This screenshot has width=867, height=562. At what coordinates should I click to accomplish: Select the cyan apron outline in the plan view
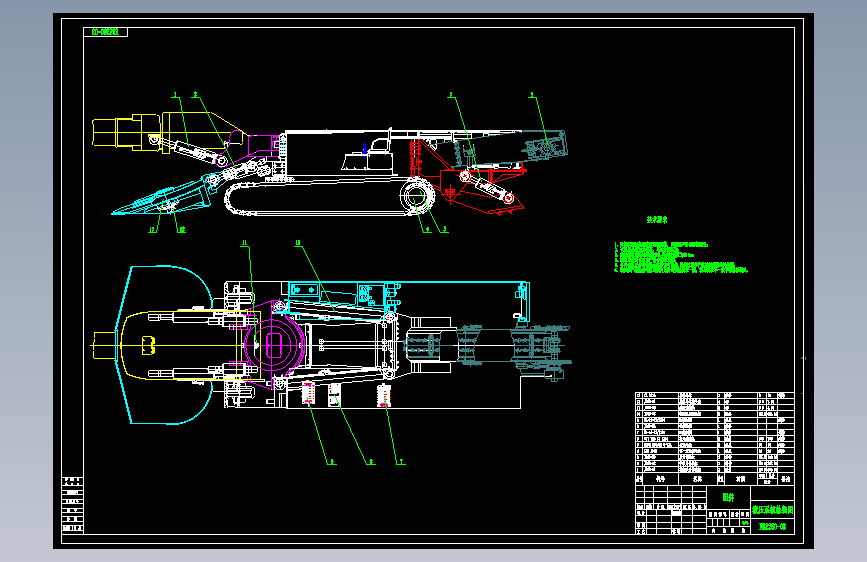tap(165, 345)
